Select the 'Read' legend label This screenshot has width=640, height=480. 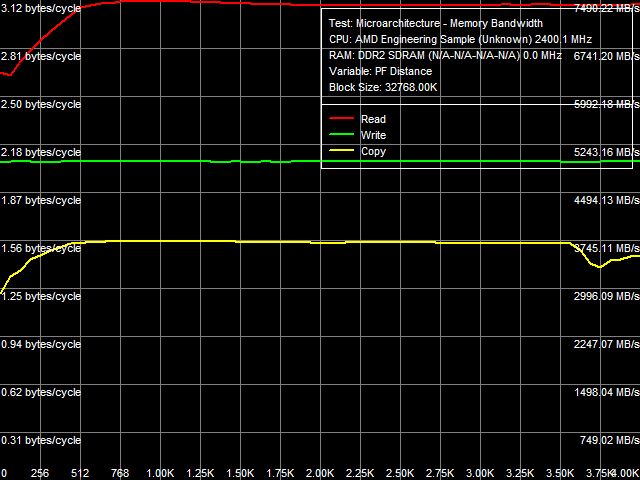(373, 119)
